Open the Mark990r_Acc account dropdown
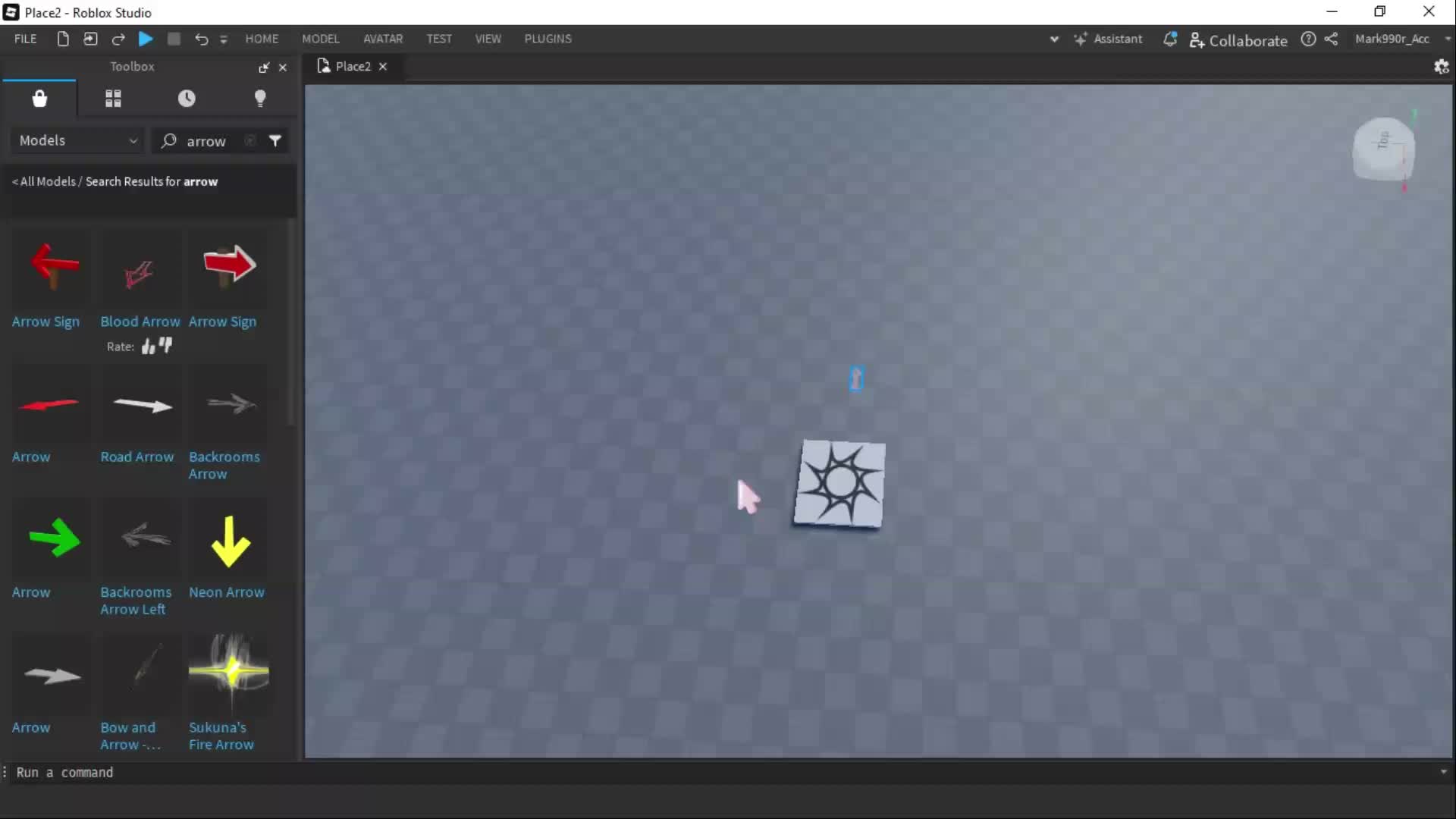 [1402, 39]
